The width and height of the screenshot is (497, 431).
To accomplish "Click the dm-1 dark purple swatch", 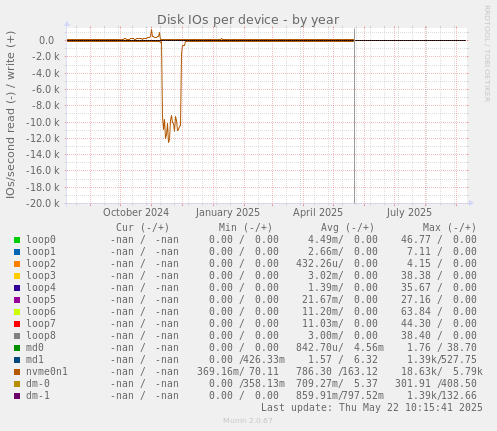I will pos(17,396).
